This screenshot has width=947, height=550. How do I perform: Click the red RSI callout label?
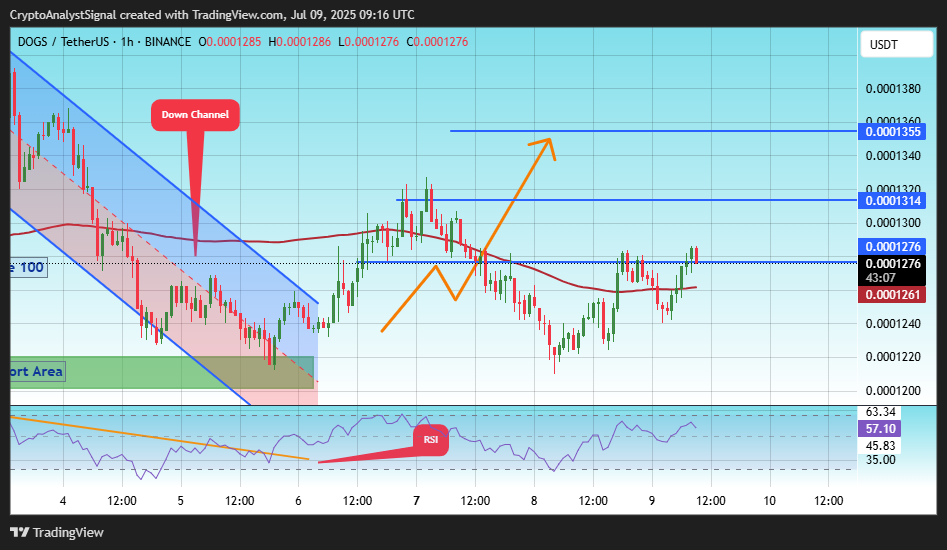pyautogui.click(x=431, y=440)
